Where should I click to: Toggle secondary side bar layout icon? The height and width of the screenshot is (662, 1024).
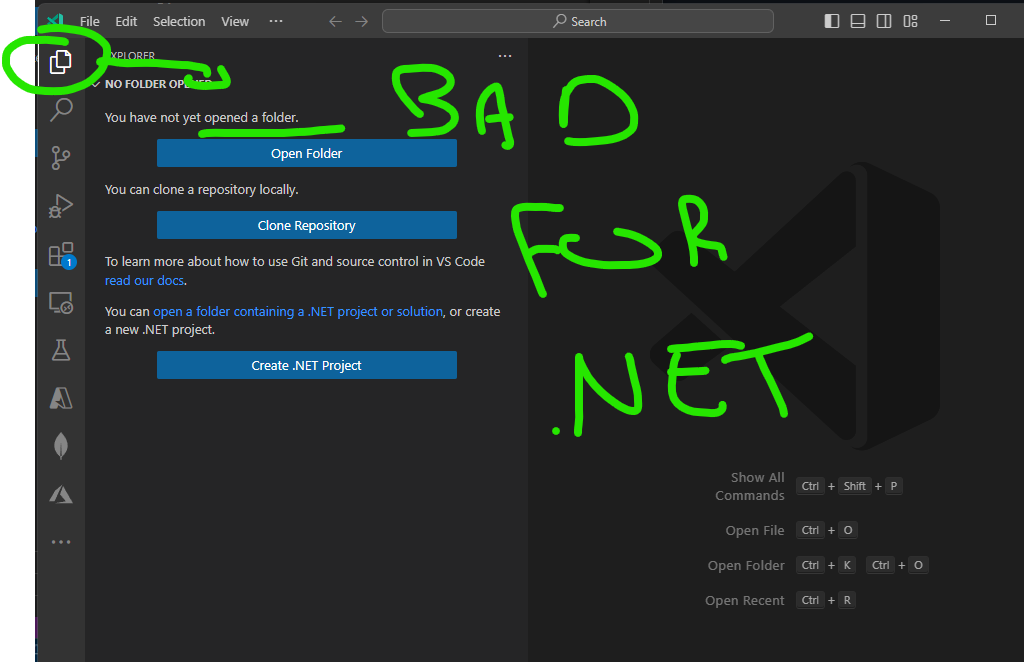(x=884, y=21)
